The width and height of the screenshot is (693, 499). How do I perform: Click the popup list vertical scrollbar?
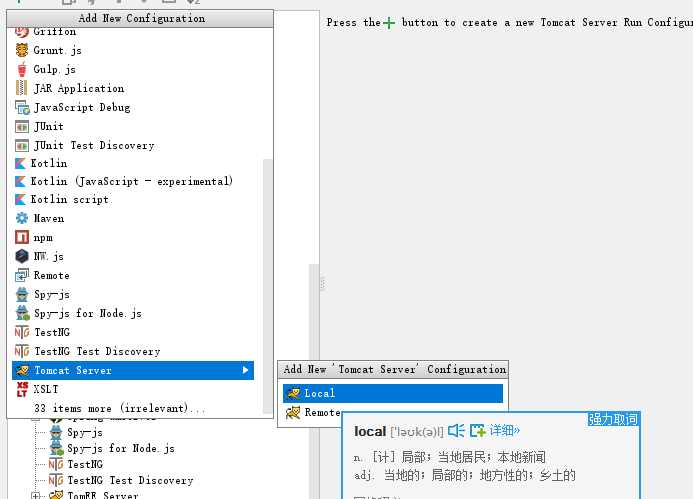point(267,286)
